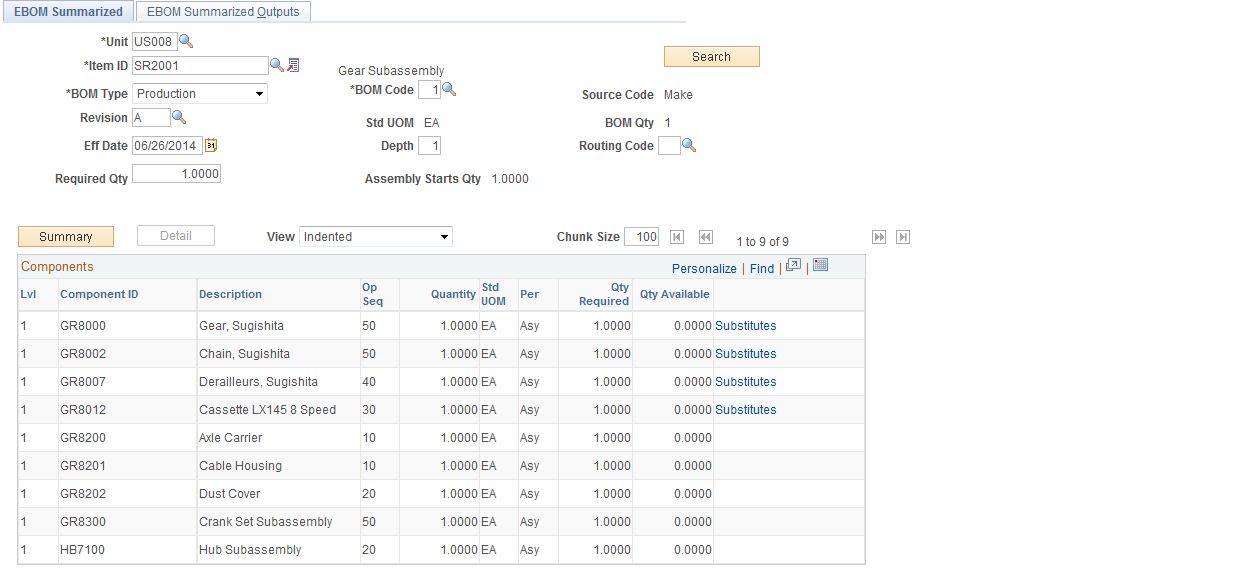Sort by Quantity column header
The image size is (1257, 573).
[453, 294]
